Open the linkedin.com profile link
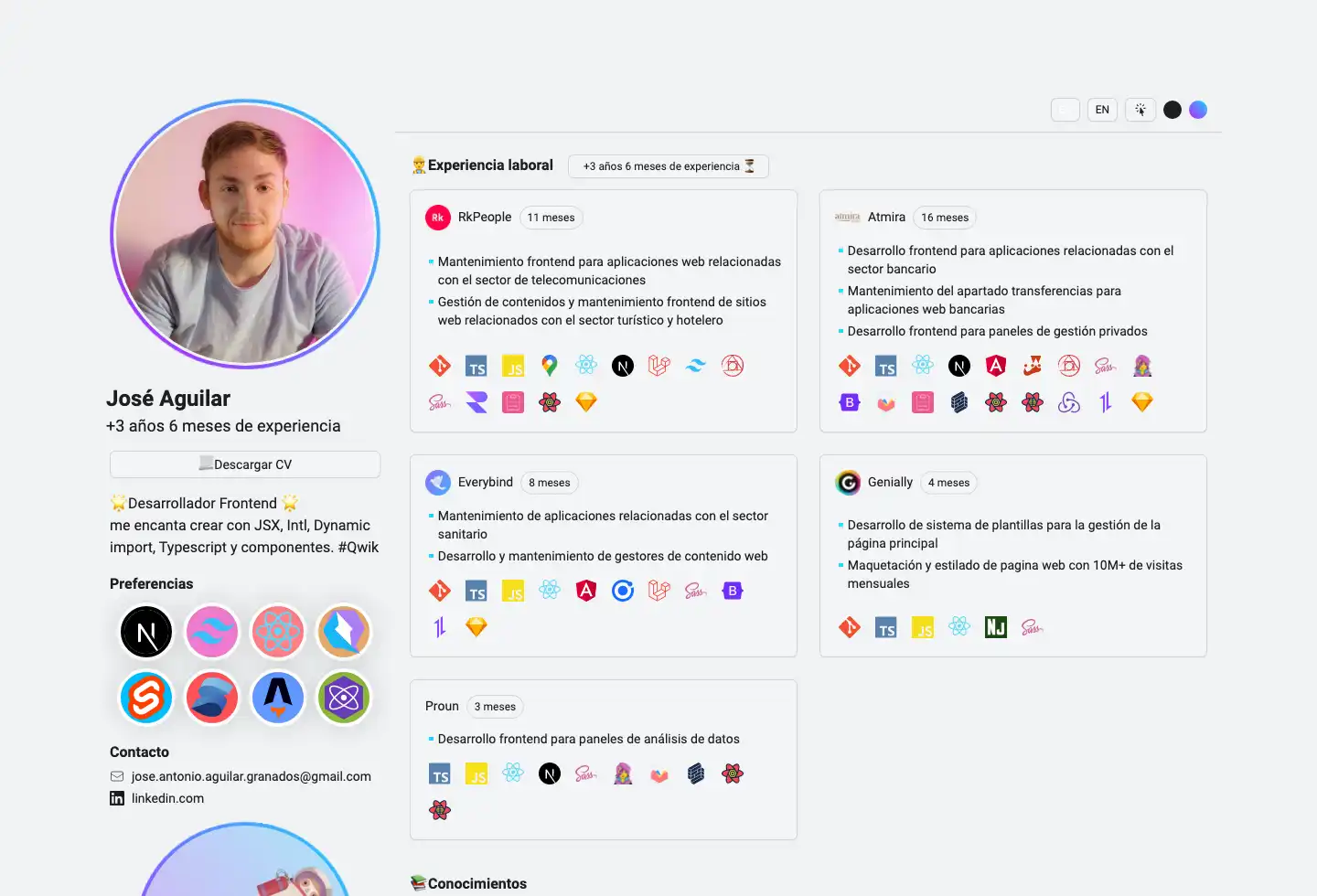 [168, 797]
